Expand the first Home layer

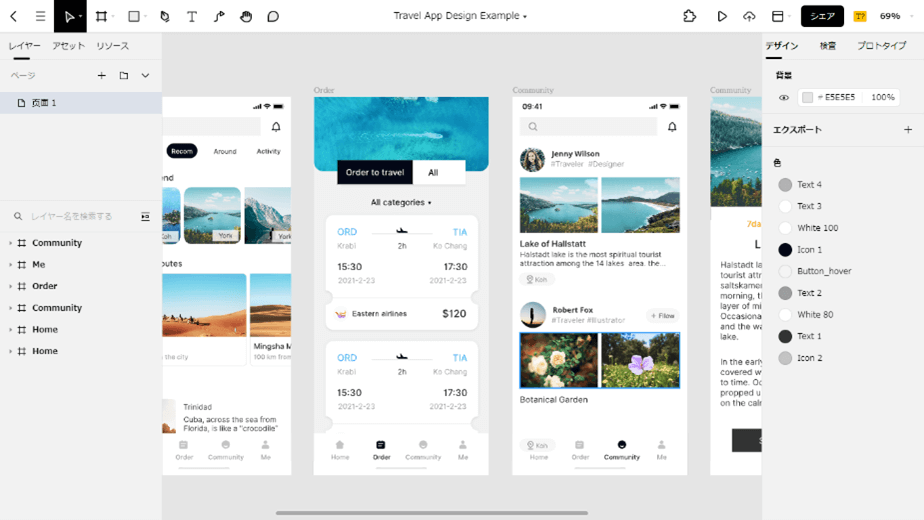coord(11,330)
